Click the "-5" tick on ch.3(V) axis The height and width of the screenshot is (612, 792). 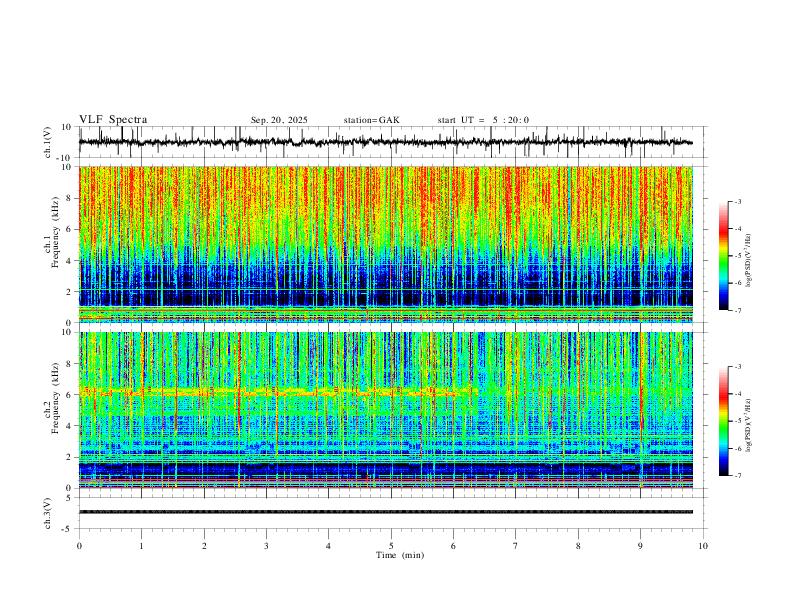tap(68, 529)
